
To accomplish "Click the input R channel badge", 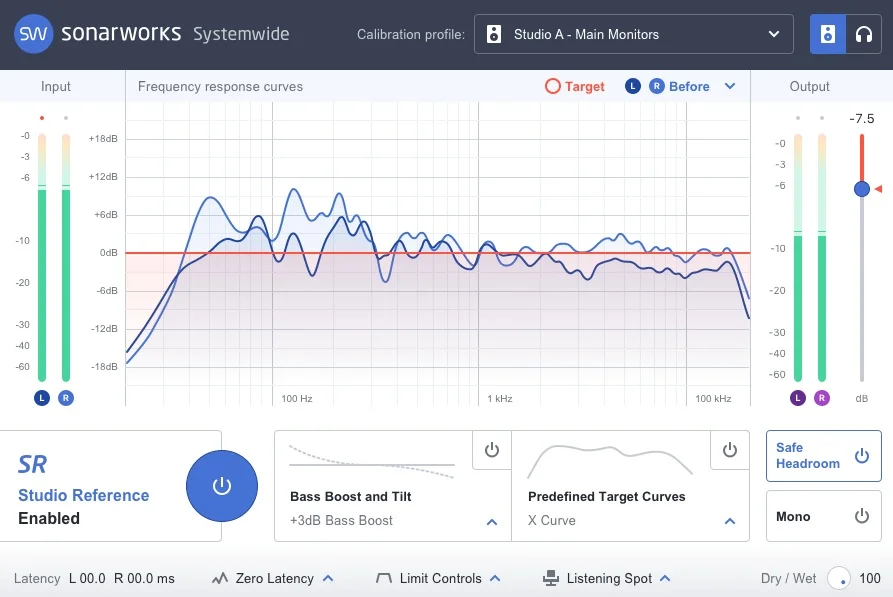I will pyautogui.click(x=66, y=398).
